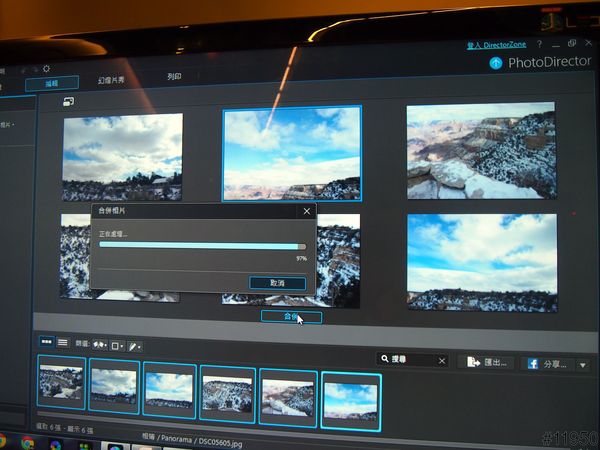Click 取消 to cancel merging
This screenshot has height=450, width=600.
pos(277,283)
